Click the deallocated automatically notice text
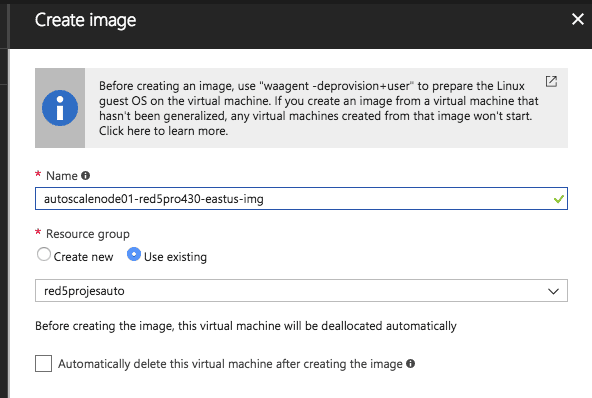The width and height of the screenshot is (592, 398). 246,326
